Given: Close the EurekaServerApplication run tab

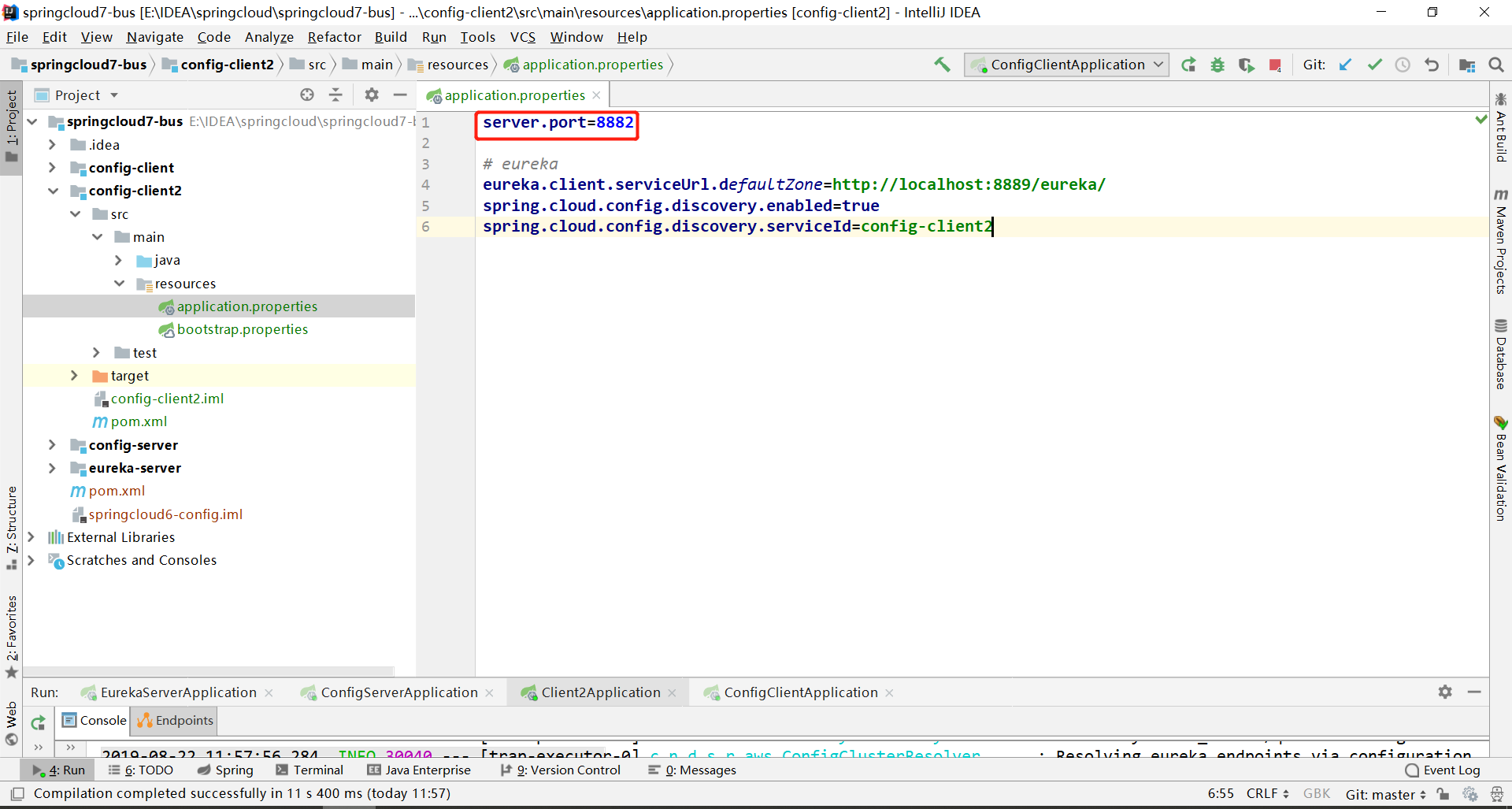Looking at the screenshot, I should (x=269, y=692).
